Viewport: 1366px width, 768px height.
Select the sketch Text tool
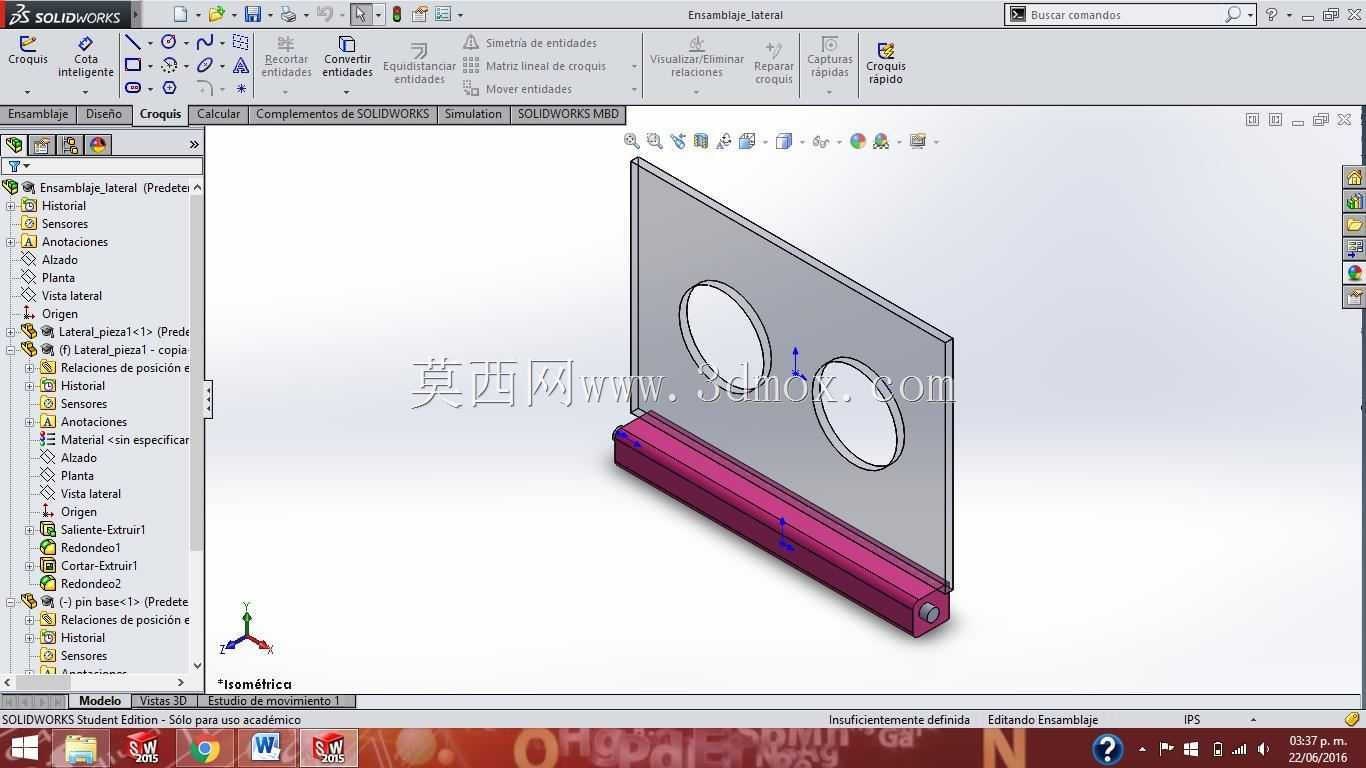coord(241,65)
